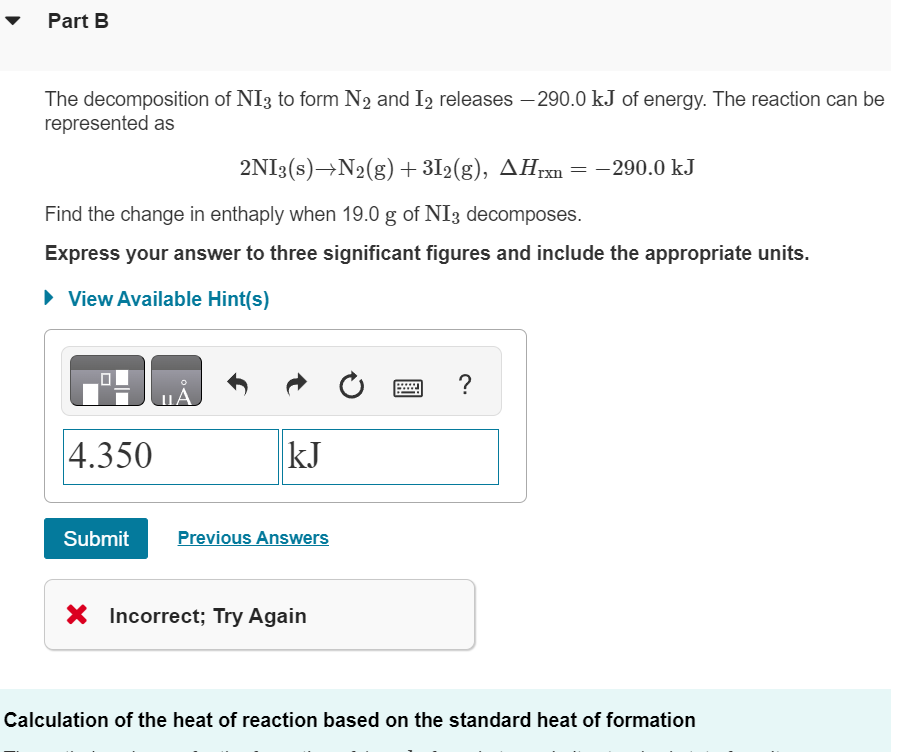Expand the Previous Answers section

pyautogui.click(x=252, y=537)
